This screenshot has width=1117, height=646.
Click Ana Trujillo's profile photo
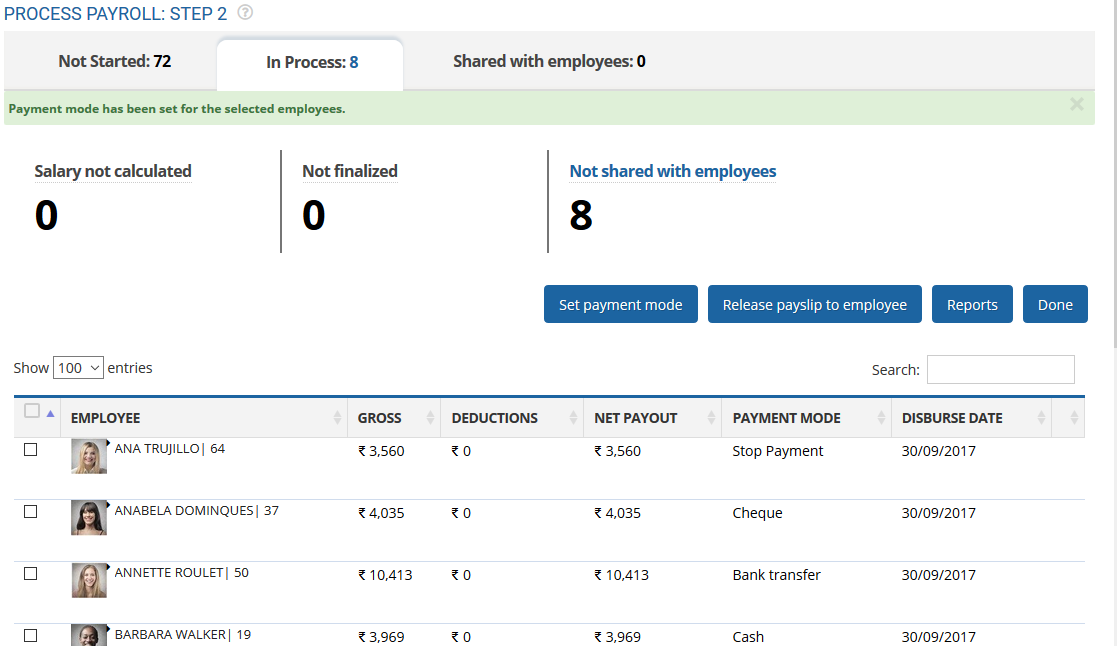point(88,456)
